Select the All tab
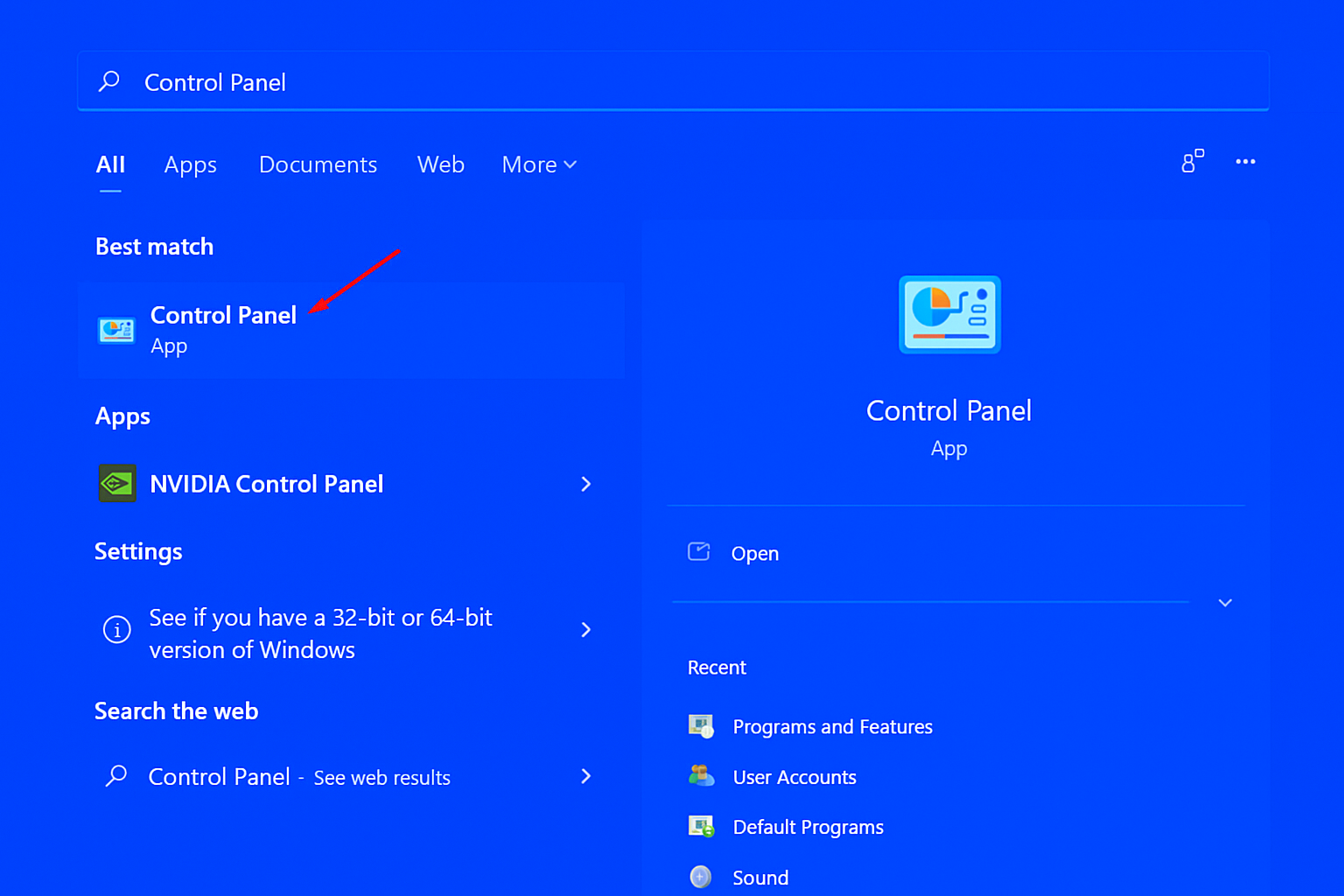This screenshot has width=1344, height=896. (110, 164)
